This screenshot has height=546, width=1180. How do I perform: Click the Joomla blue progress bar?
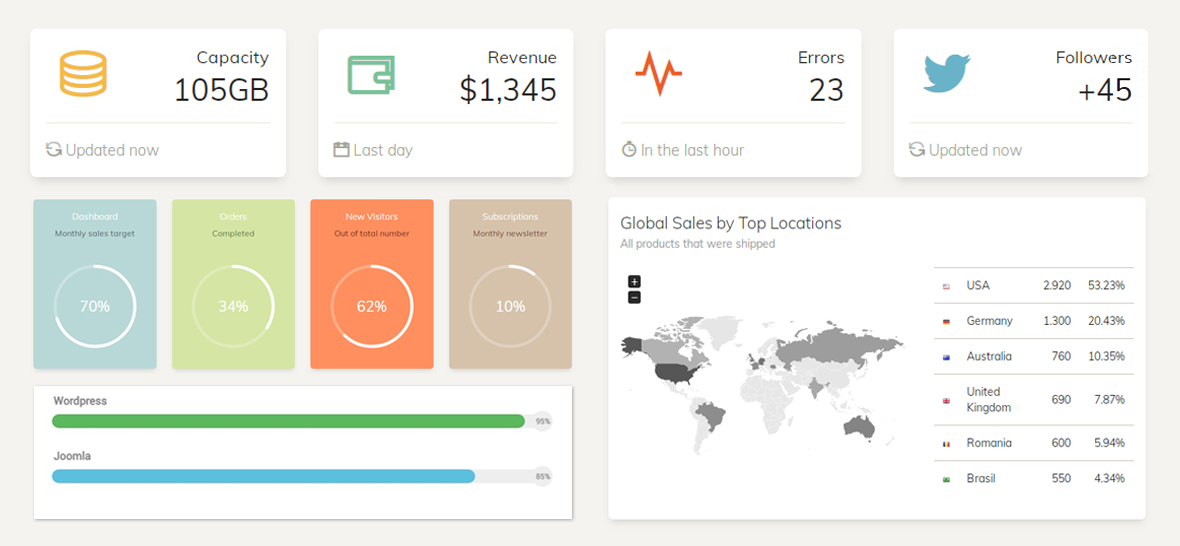[x=263, y=476]
